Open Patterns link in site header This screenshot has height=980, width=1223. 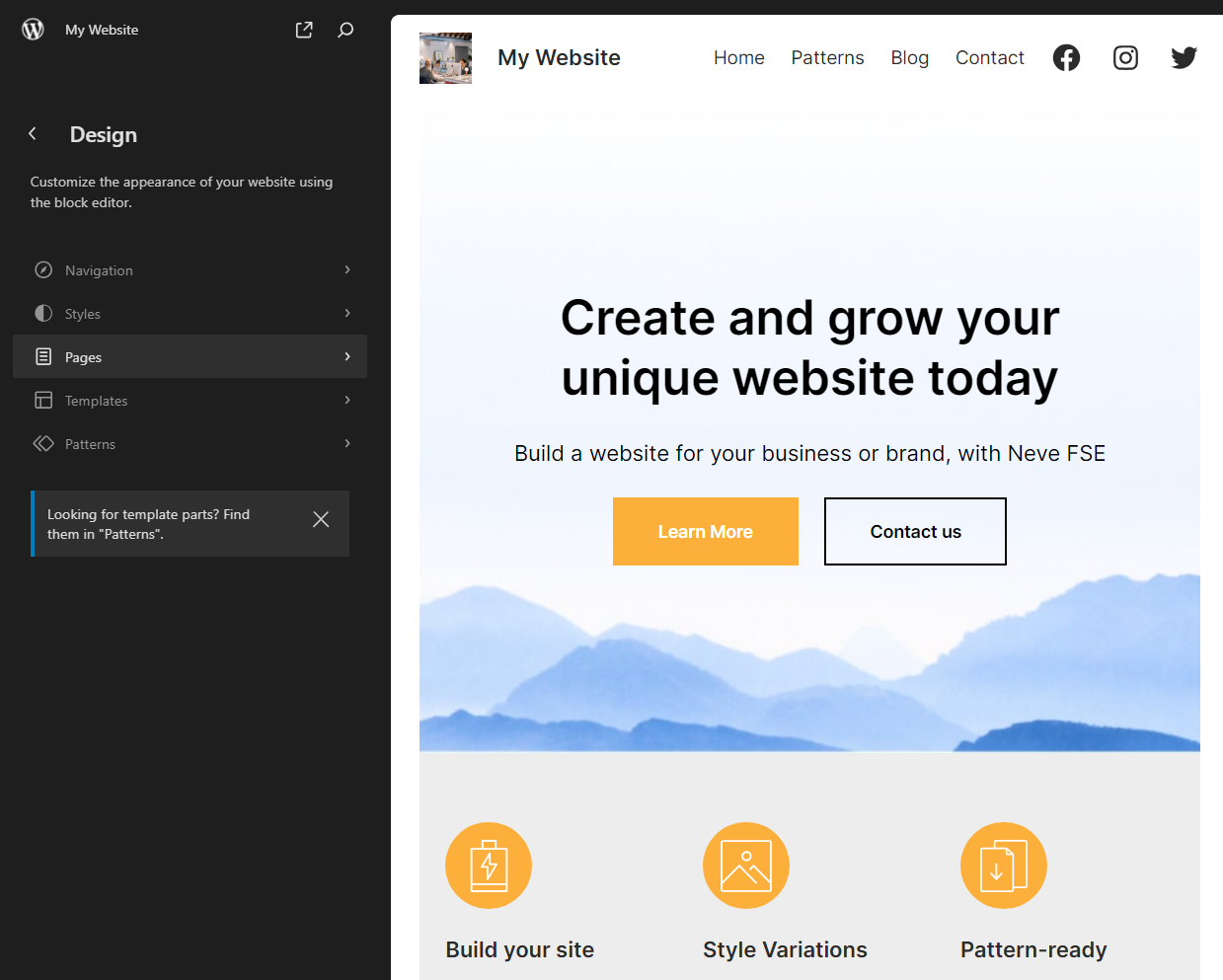tap(827, 57)
